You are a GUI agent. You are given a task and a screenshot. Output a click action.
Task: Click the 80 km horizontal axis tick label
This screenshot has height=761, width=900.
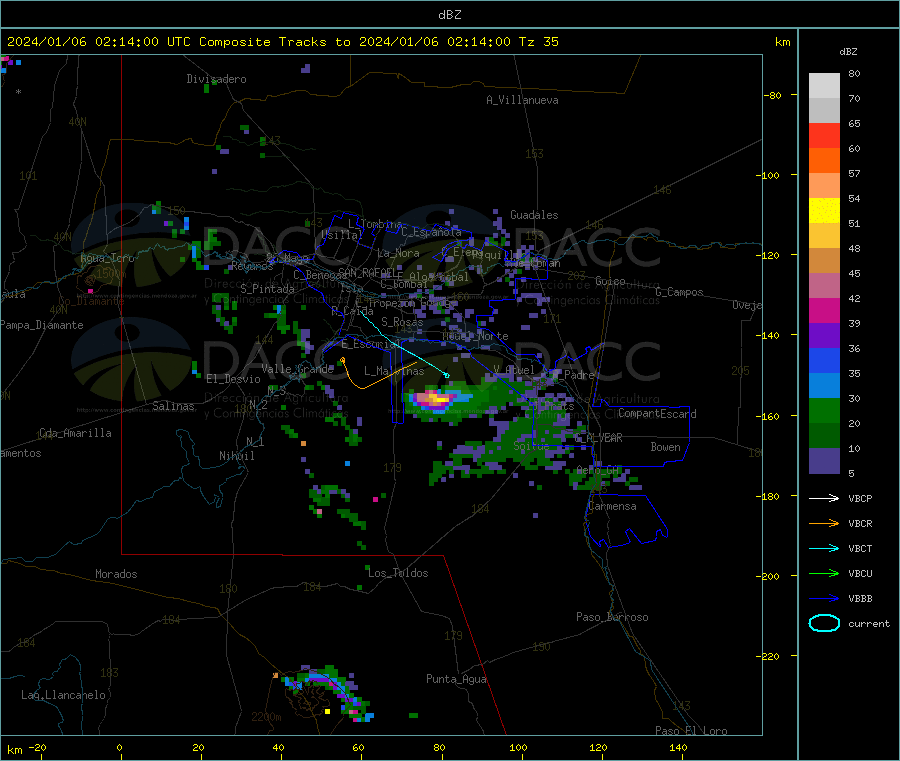coord(440,748)
